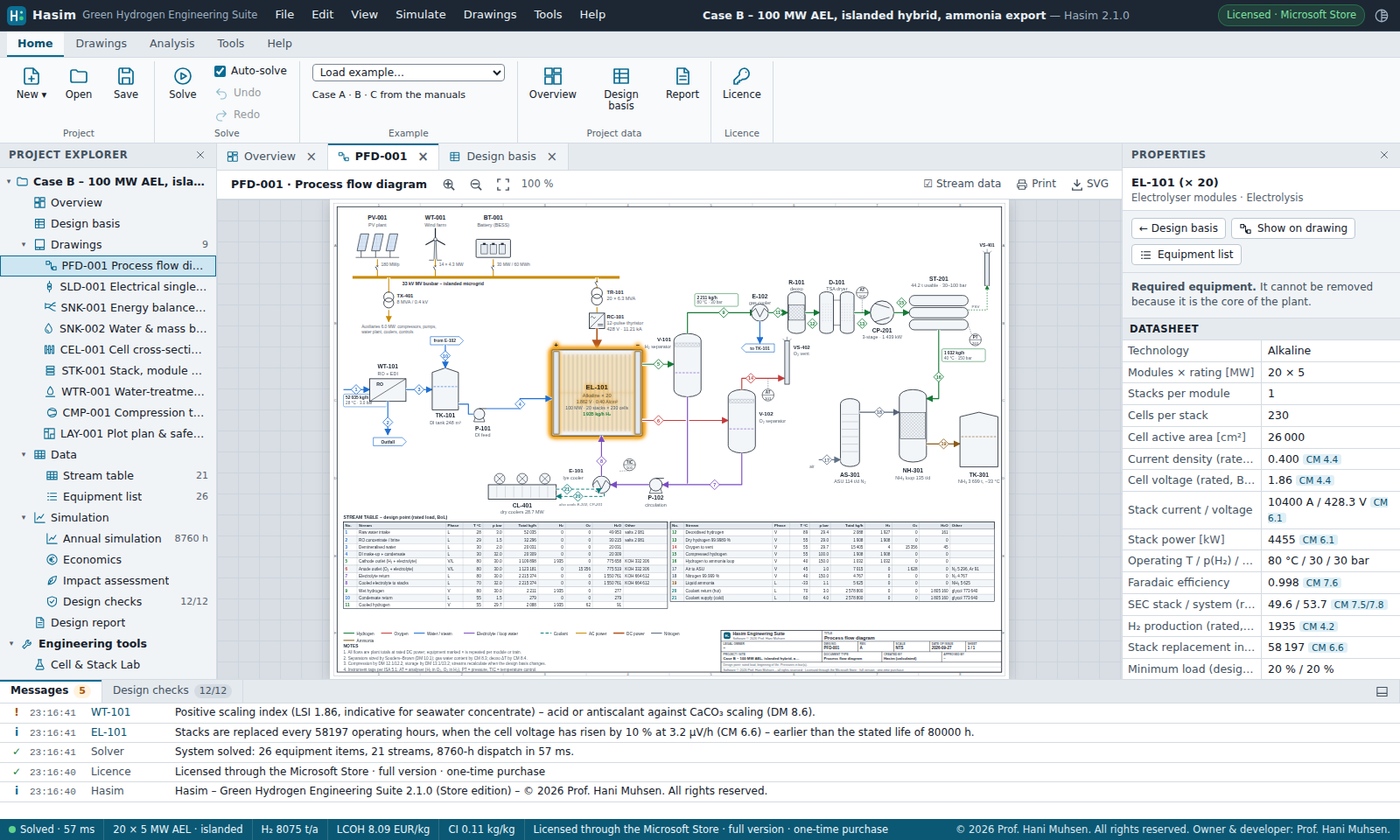Open the Equipment list button
1400x840 pixels.
1186,255
